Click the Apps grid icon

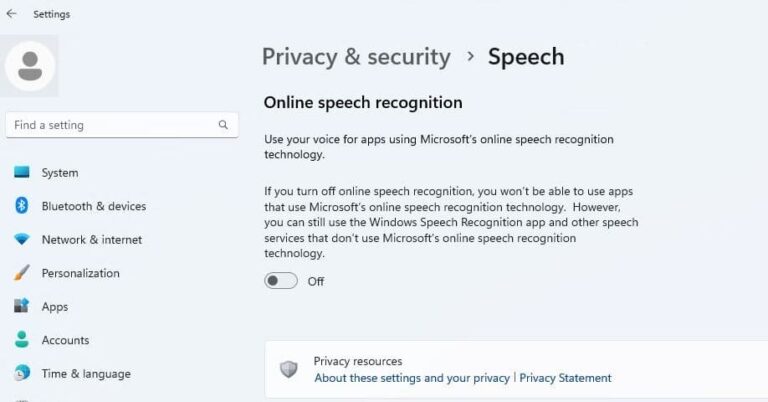click(x=22, y=307)
